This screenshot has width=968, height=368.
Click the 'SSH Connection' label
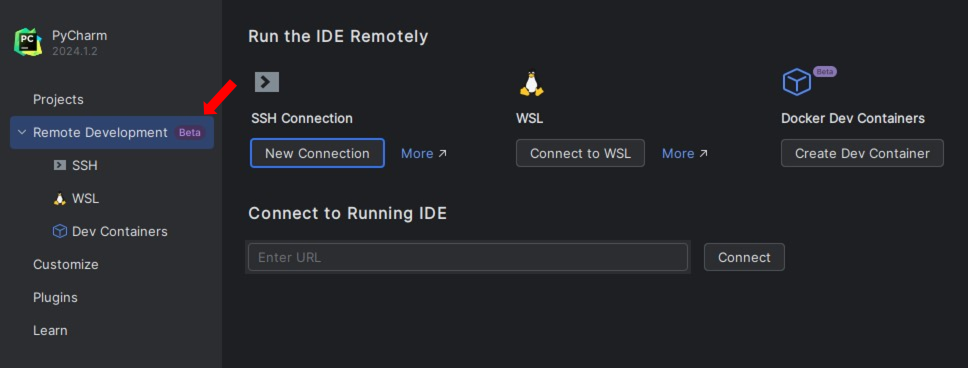[x=302, y=118]
